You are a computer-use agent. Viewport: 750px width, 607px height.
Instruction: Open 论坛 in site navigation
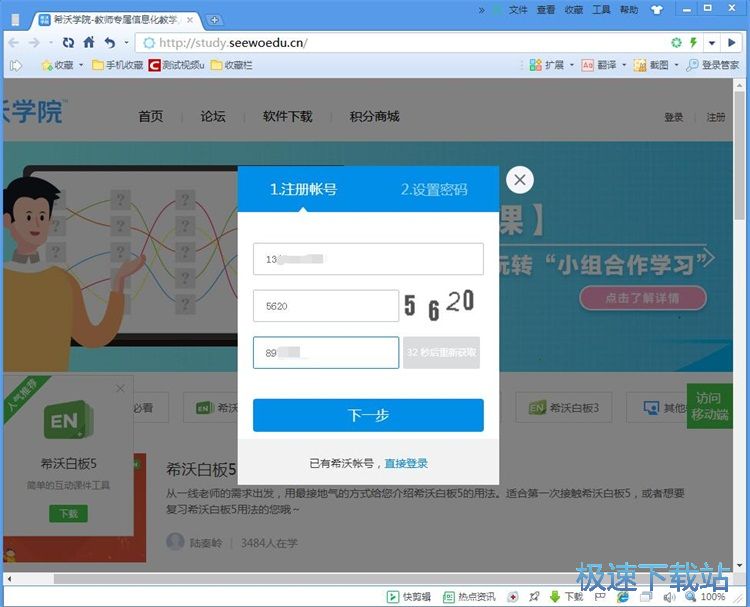click(213, 116)
